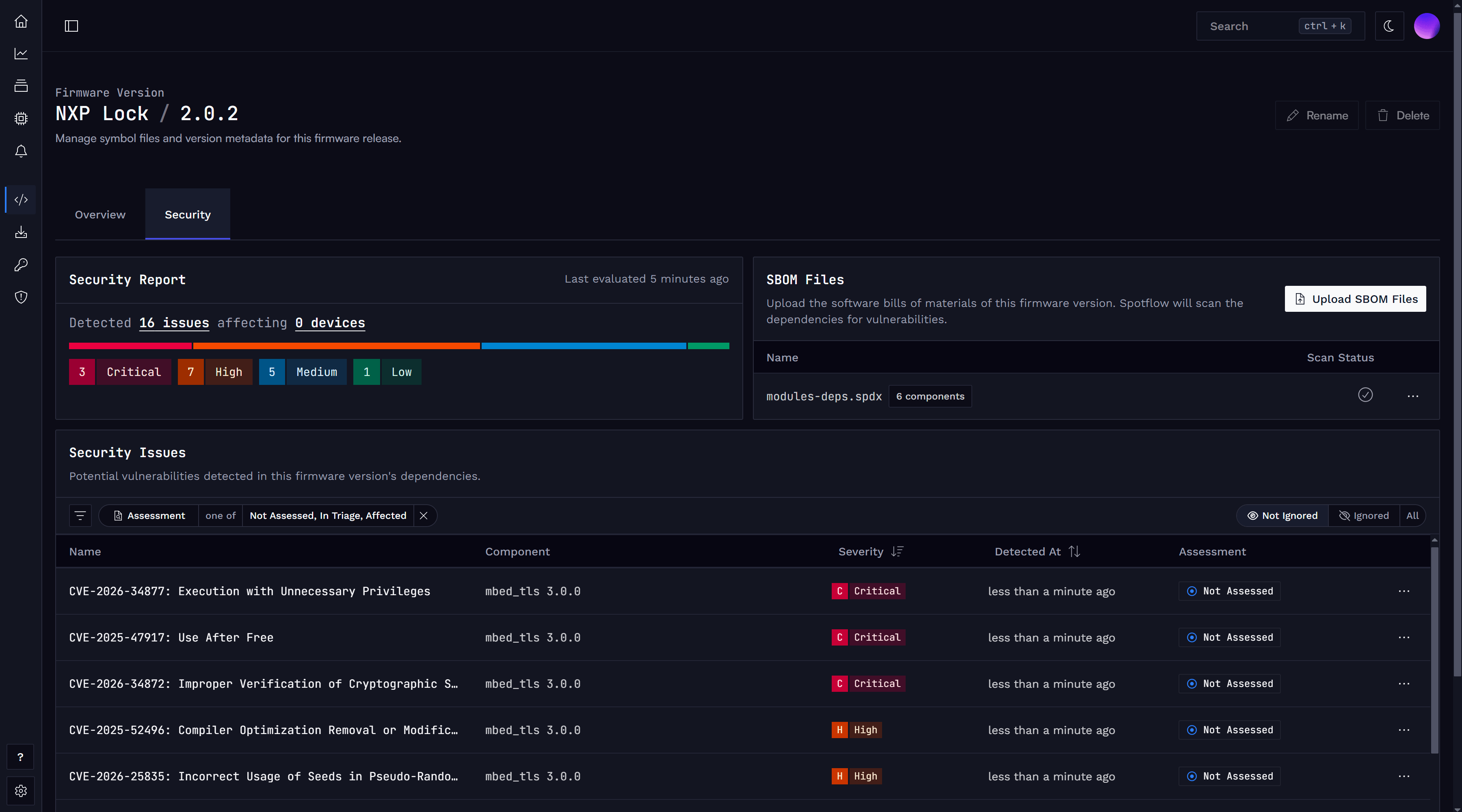Open the 0 devices link
Viewport: 1462px width, 812px height.
point(330,323)
